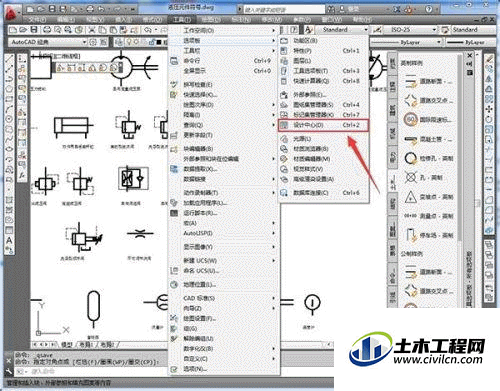Select the Move tool in the modify toolbar
Viewport: 500px width, 391px height.
(489, 109)
